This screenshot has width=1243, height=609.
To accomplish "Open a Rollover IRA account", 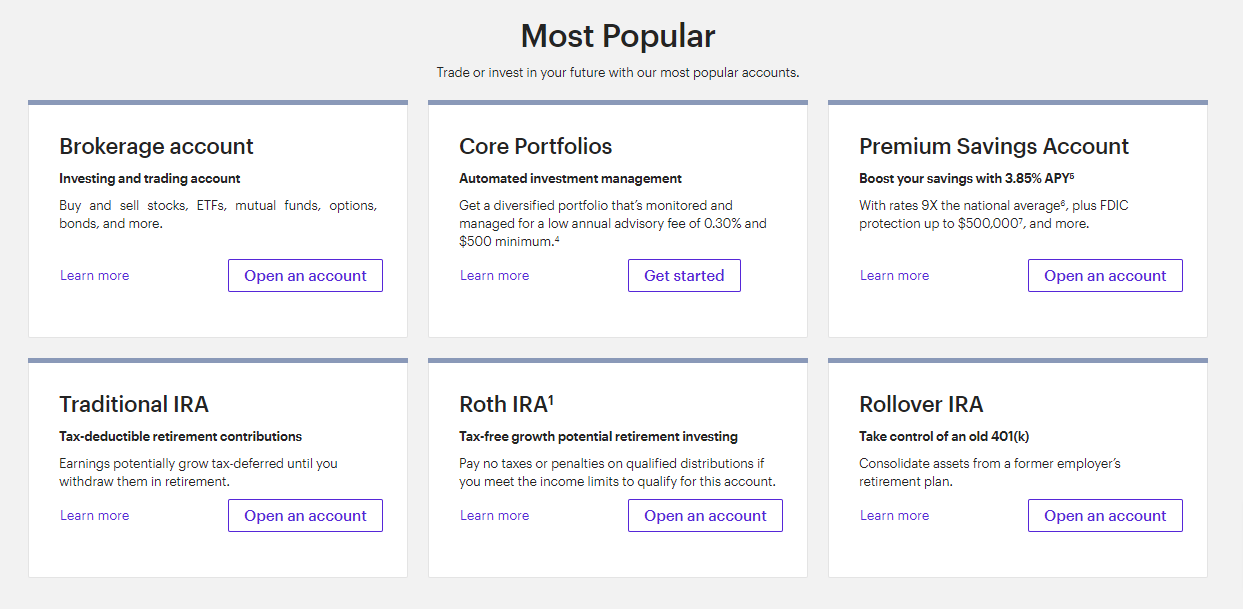I will [1105, 516].
